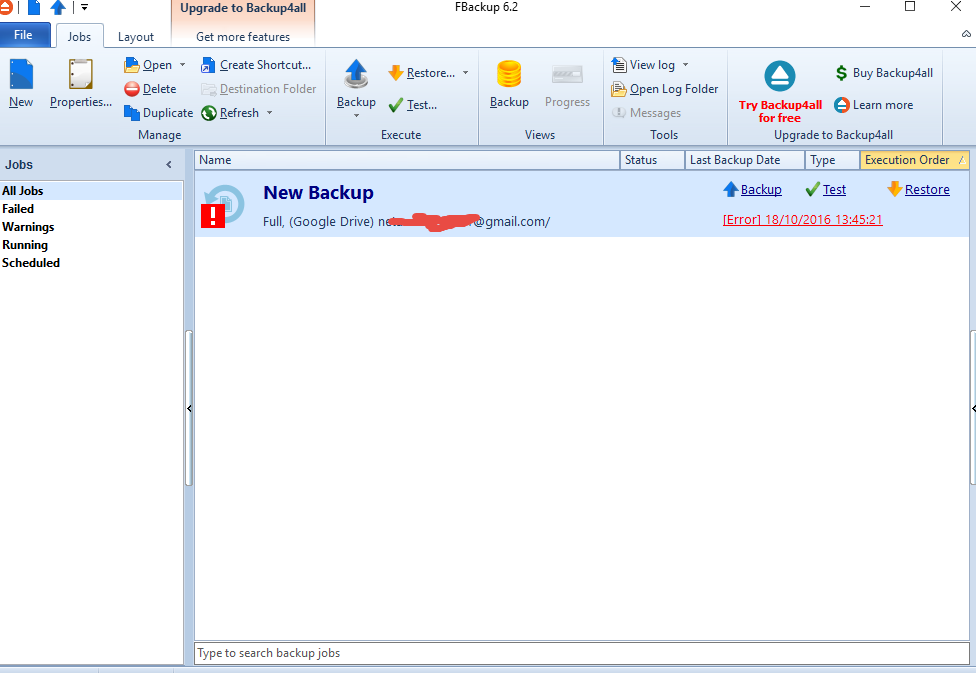The height and width of the screenshot is (673, 976).
Task: Click the left splitter collapse arrow
Action: tap(189, 408)
